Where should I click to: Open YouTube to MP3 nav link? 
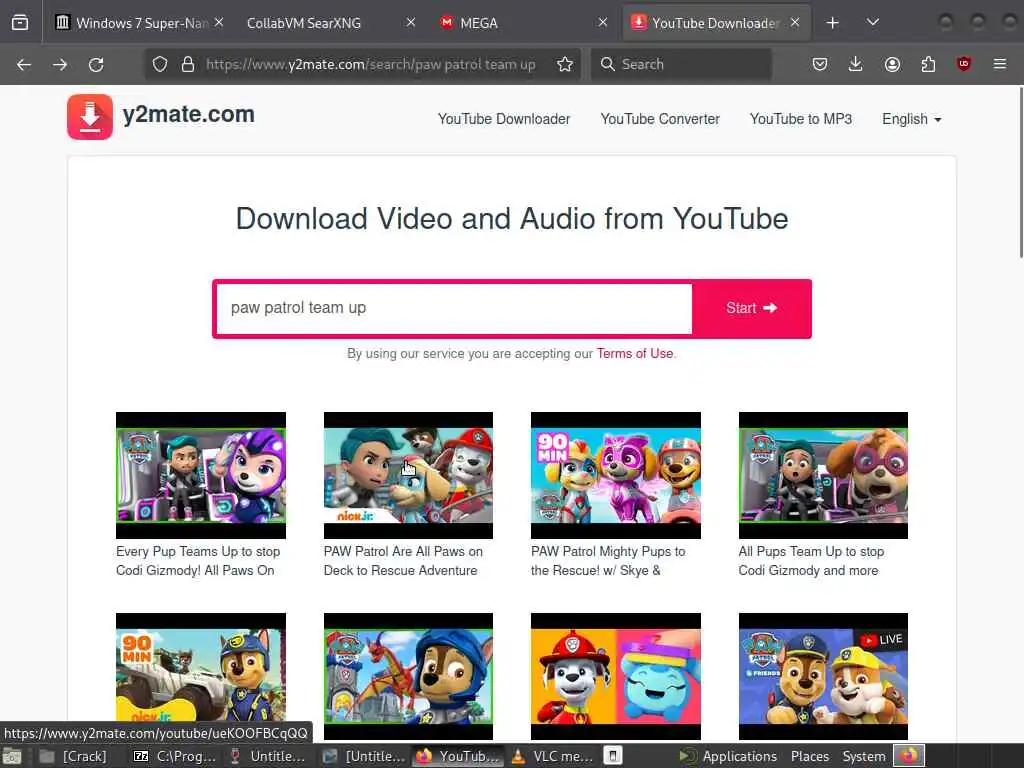point(801,119)
